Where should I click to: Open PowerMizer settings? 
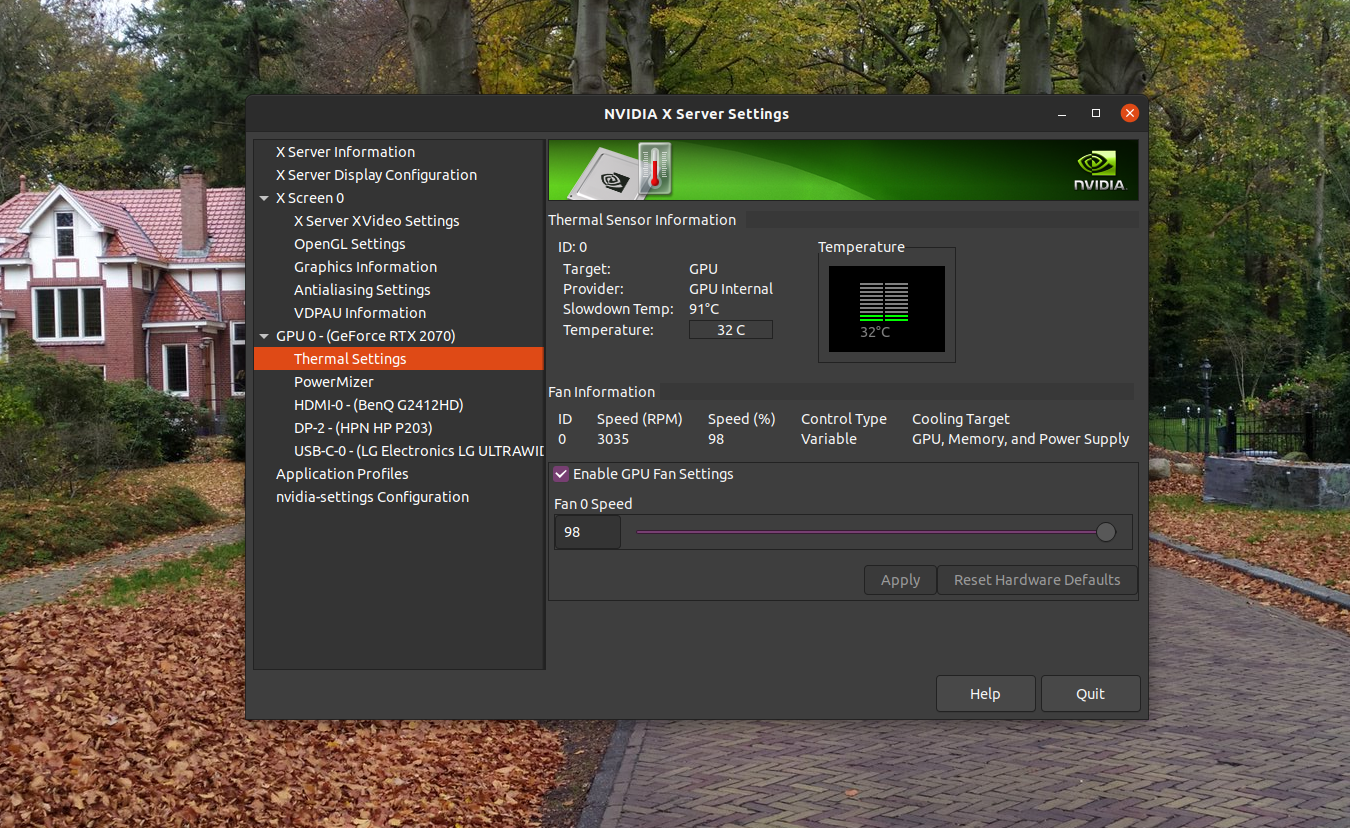pyautogui.click(x=334, y=382)
